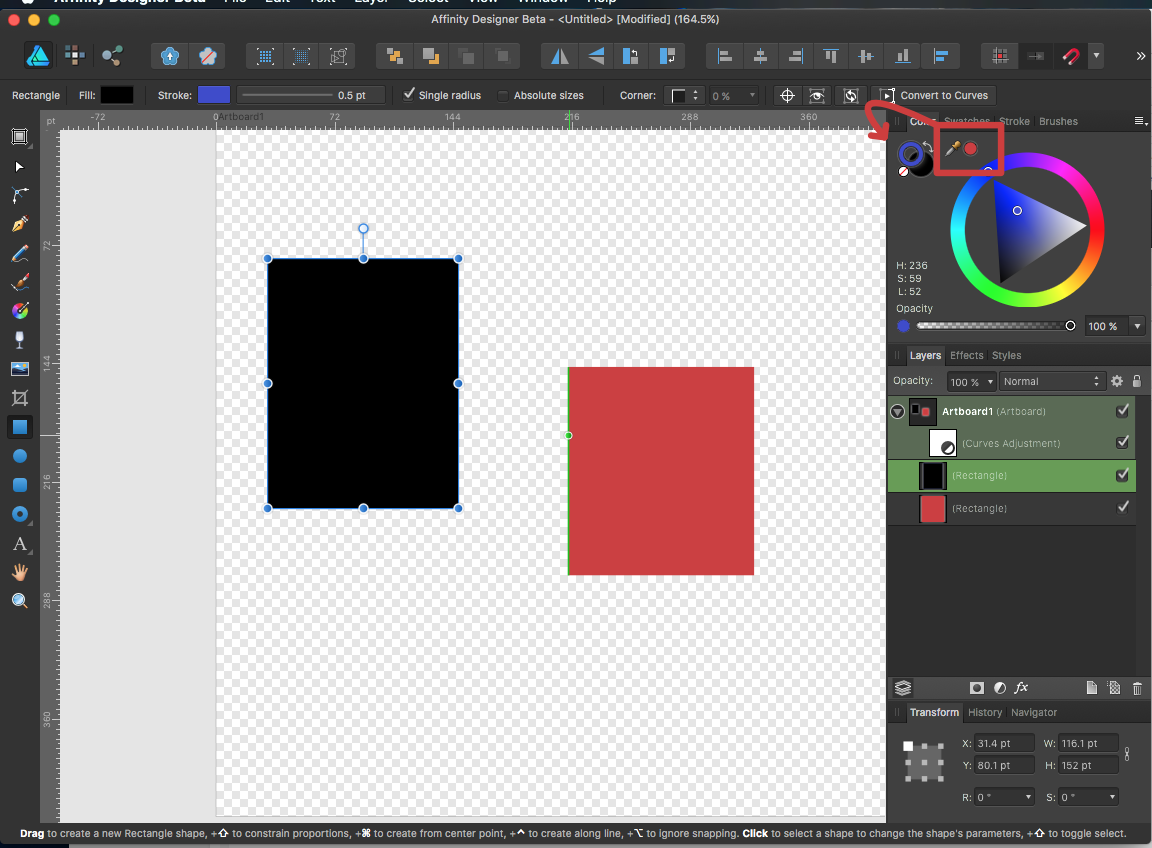
Task: Switch to Draw persona icon
Action: (x=37, y=55)
